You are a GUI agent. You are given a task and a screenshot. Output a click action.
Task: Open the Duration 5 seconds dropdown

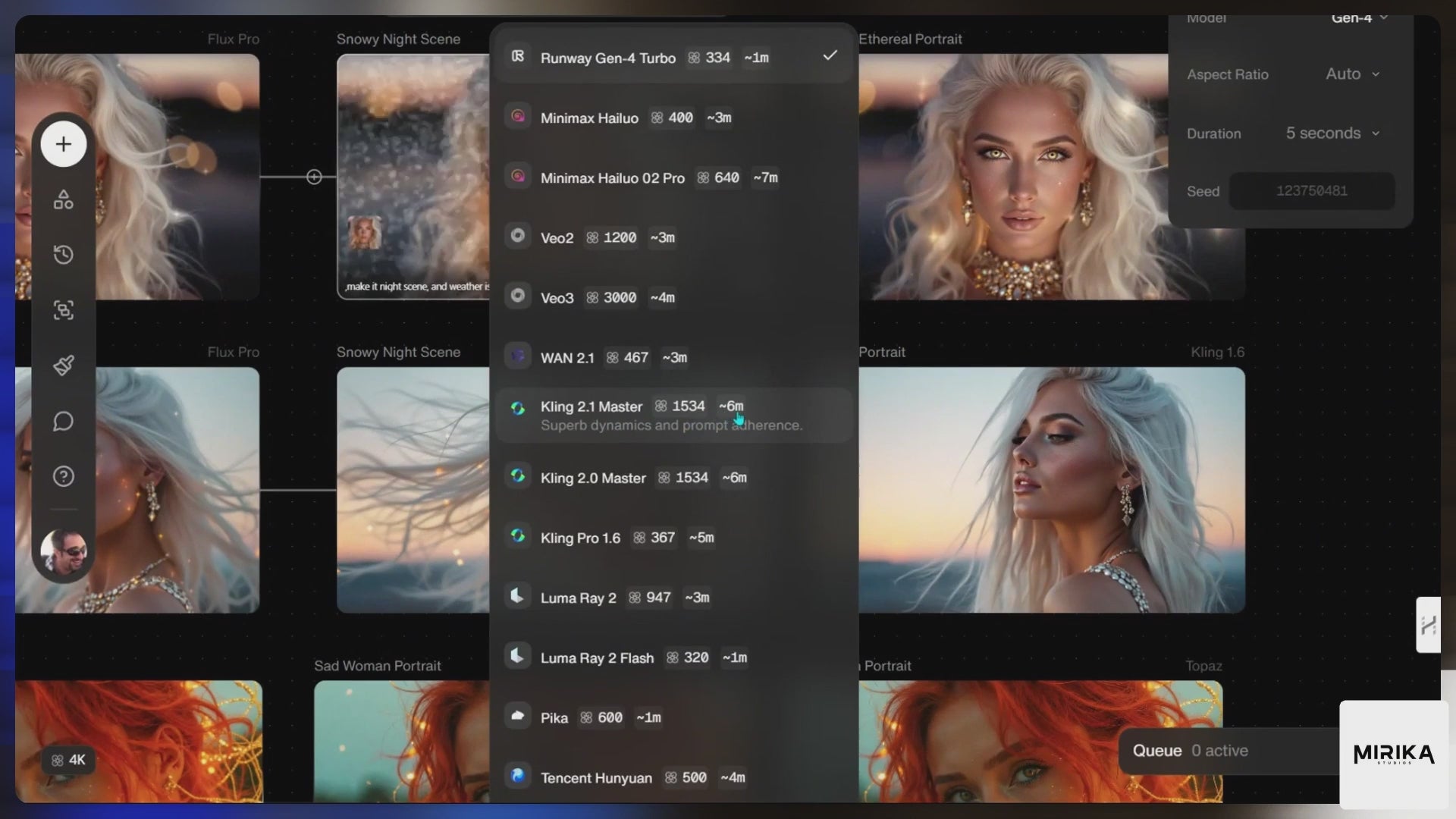click(1332, 133)
